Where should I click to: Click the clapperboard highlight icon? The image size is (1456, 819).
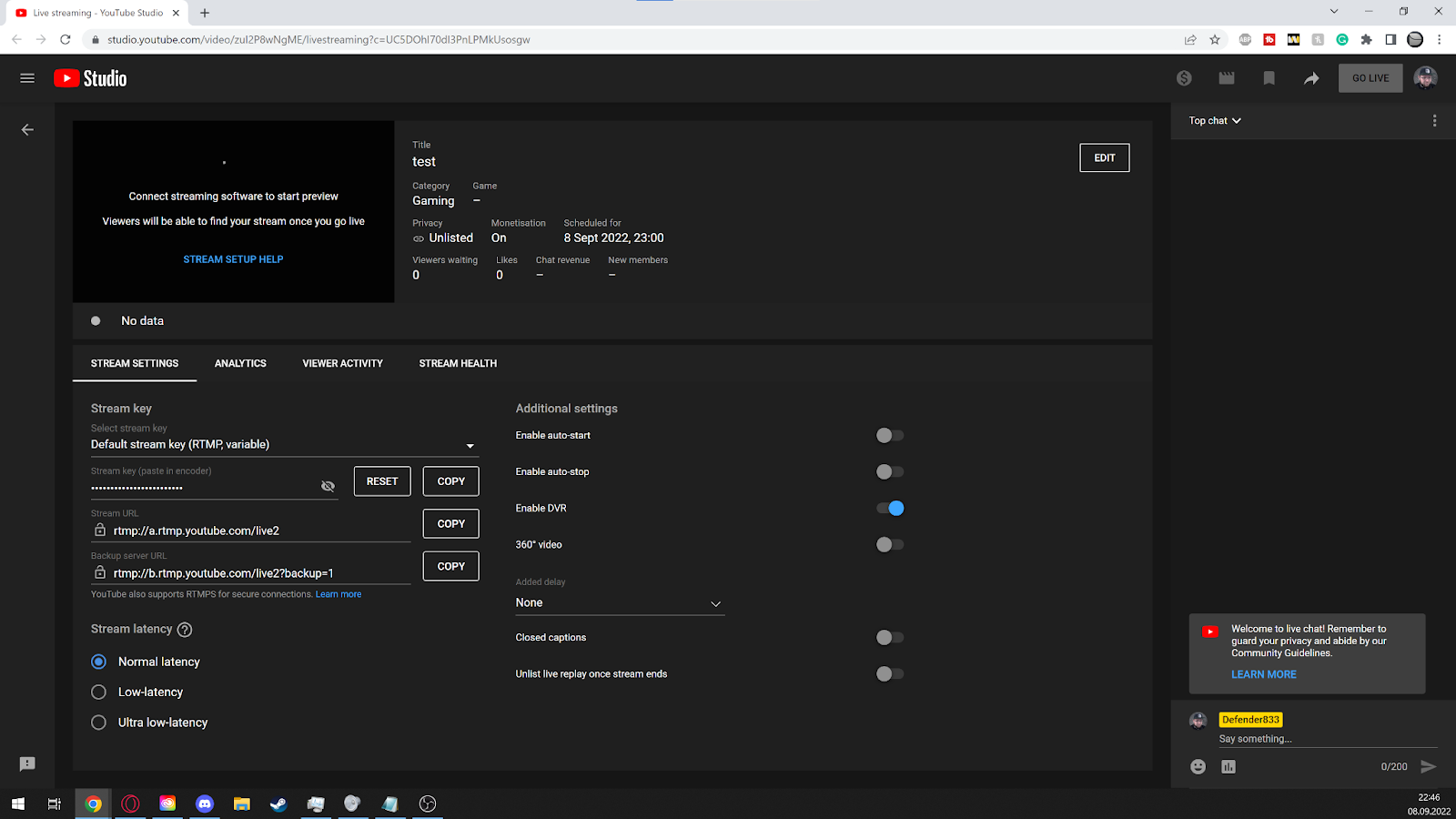[1227, 78]
